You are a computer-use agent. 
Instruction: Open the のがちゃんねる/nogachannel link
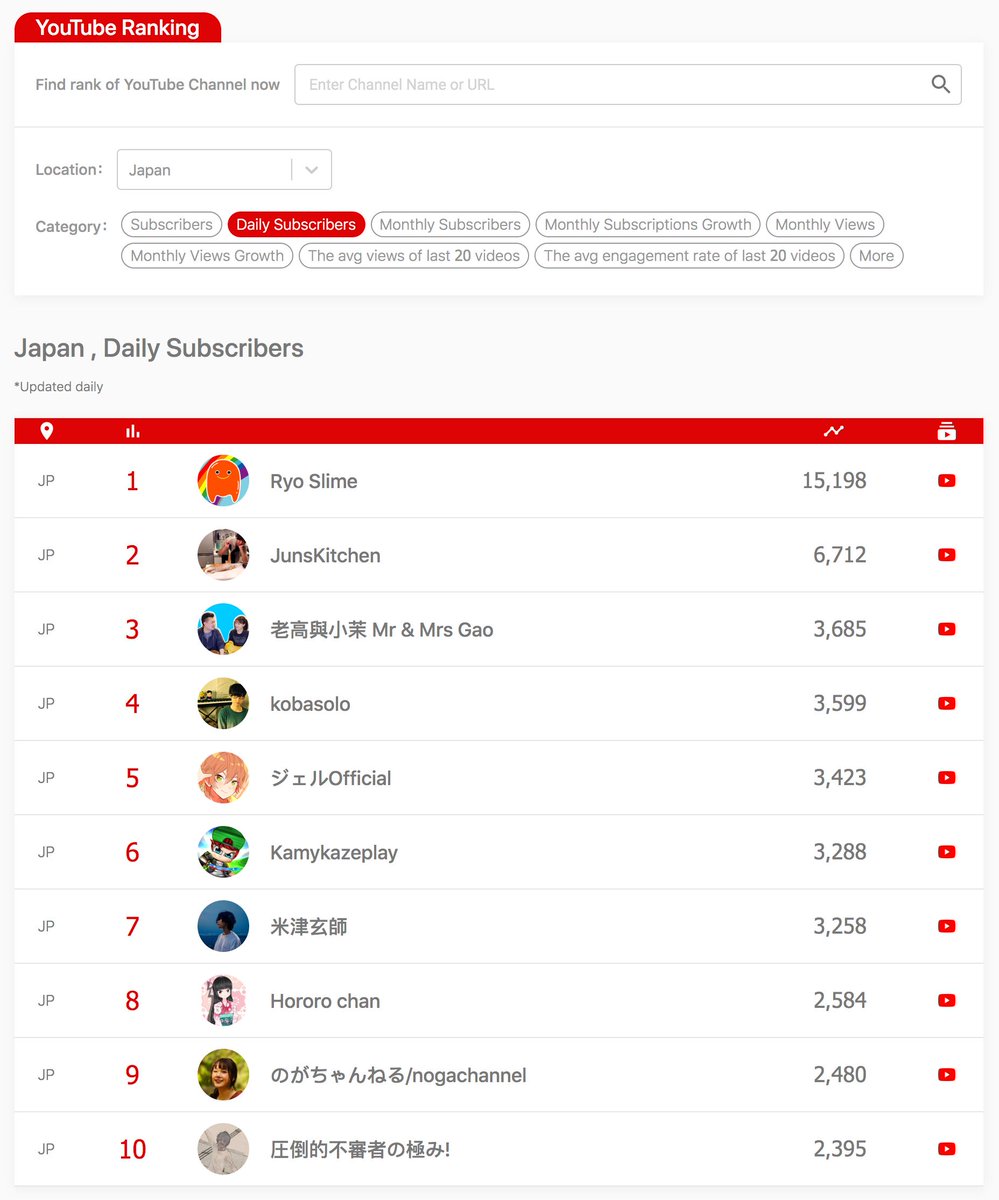pyautogui.click(x=398, y=1075)
